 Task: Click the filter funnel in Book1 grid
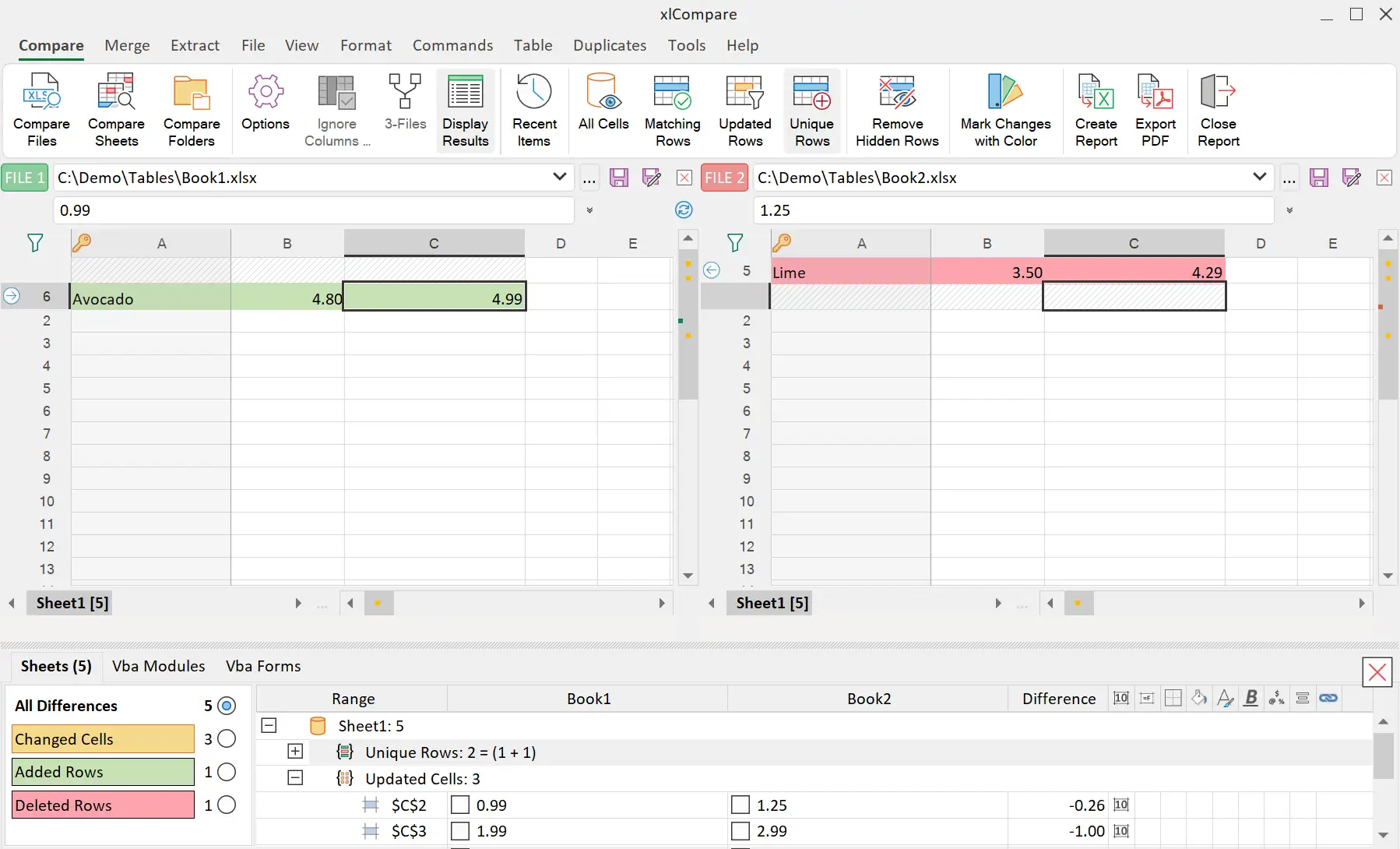(x=35, y=243)
